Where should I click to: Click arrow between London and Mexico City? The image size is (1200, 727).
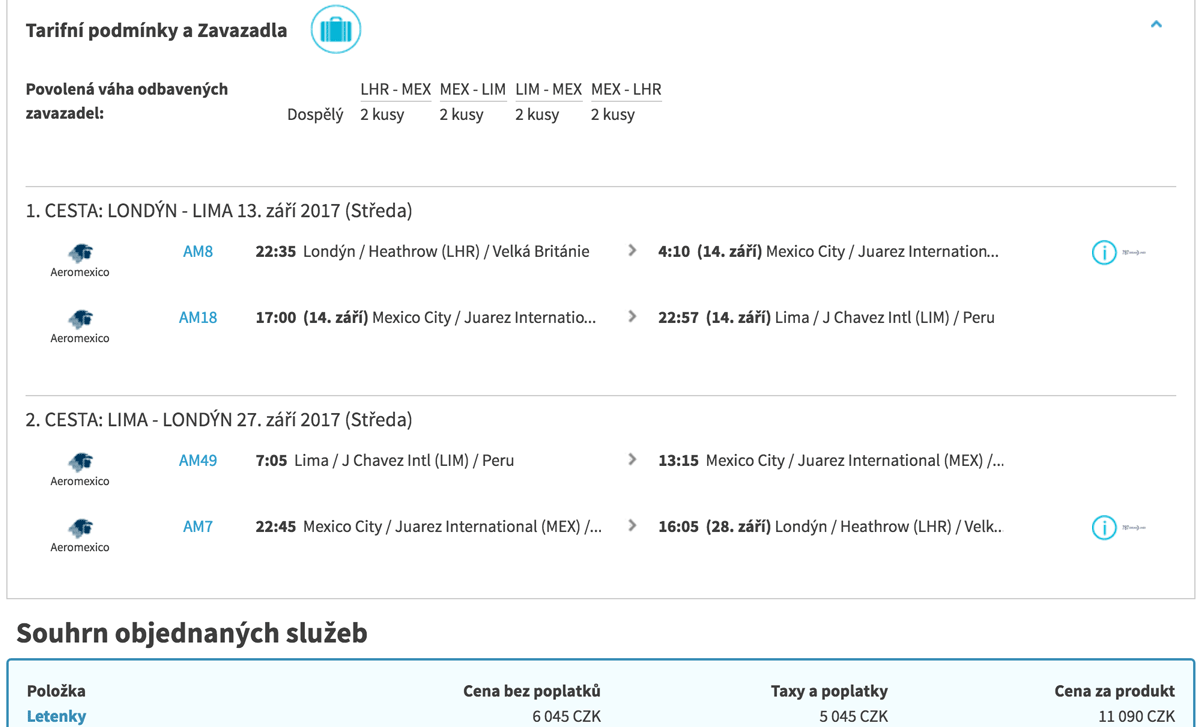pos(632,251)
